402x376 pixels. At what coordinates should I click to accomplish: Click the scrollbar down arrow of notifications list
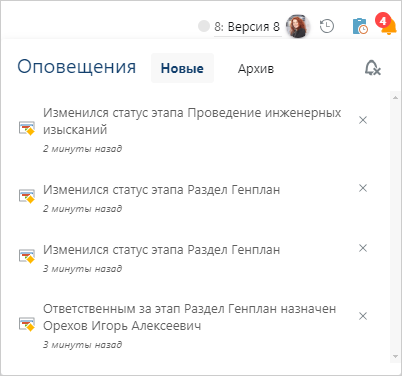[395, 357]
